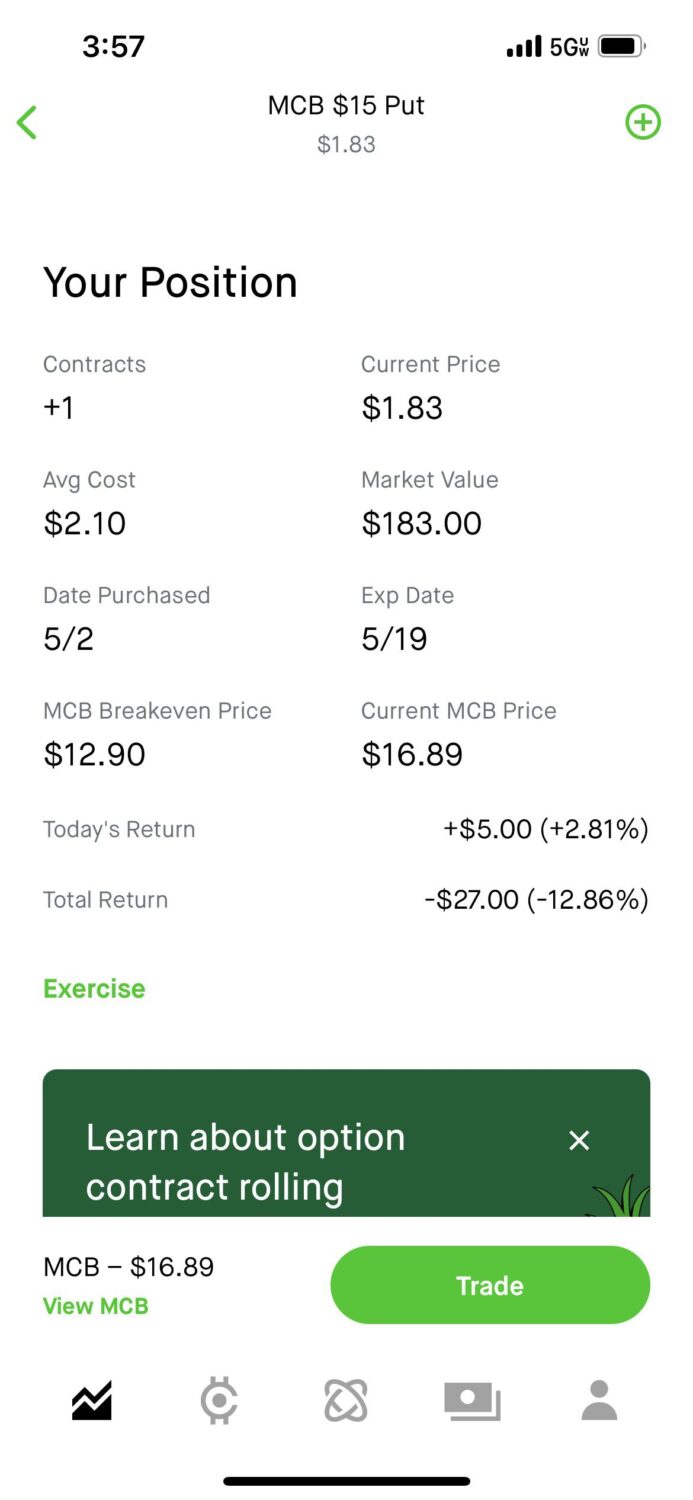
Task: Tap the cellular signal bars icon
Action: 524,47
